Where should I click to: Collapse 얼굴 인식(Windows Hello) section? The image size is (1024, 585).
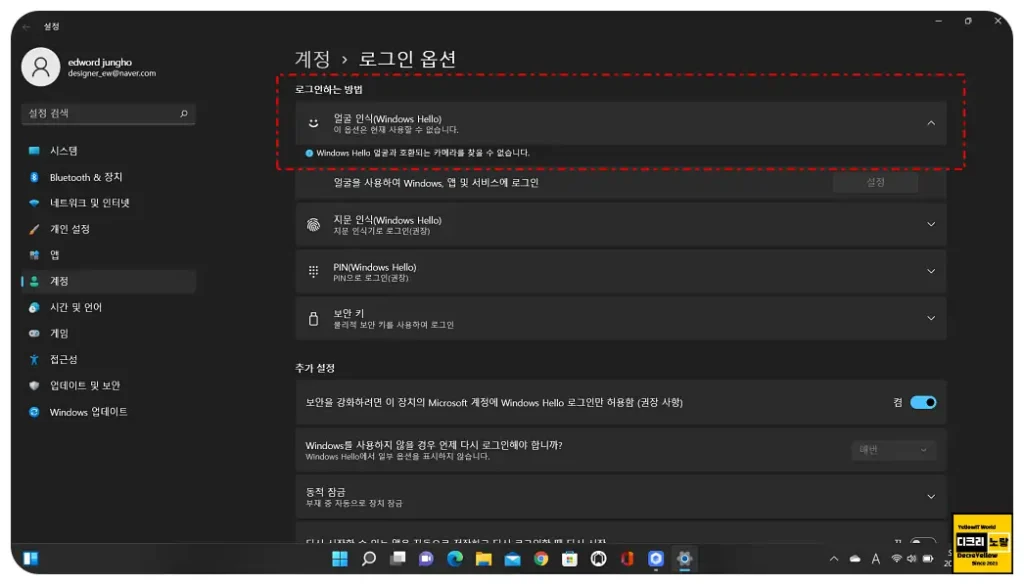pos(931,123)
